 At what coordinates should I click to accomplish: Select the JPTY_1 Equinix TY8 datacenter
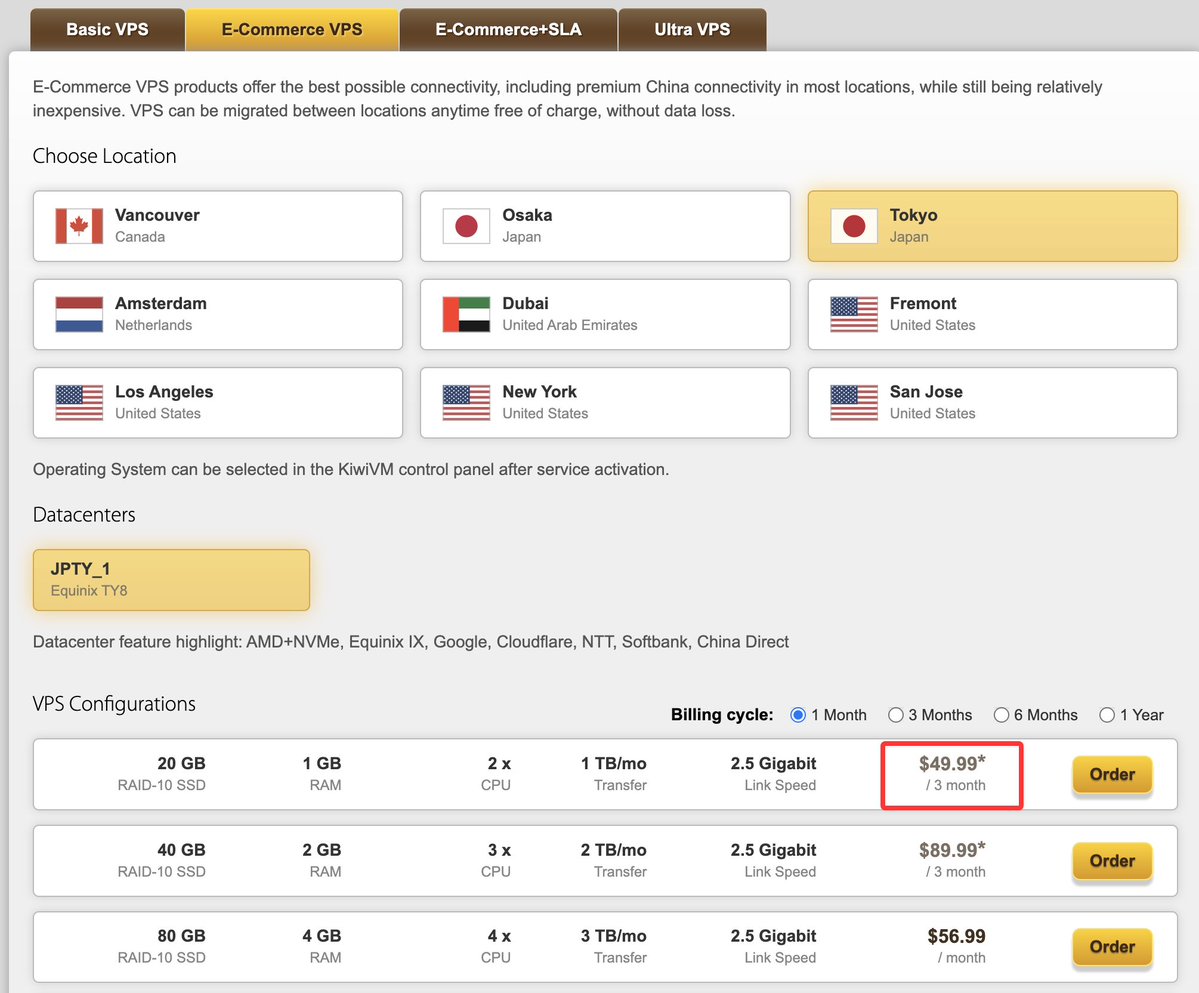[x=171, y=579]
